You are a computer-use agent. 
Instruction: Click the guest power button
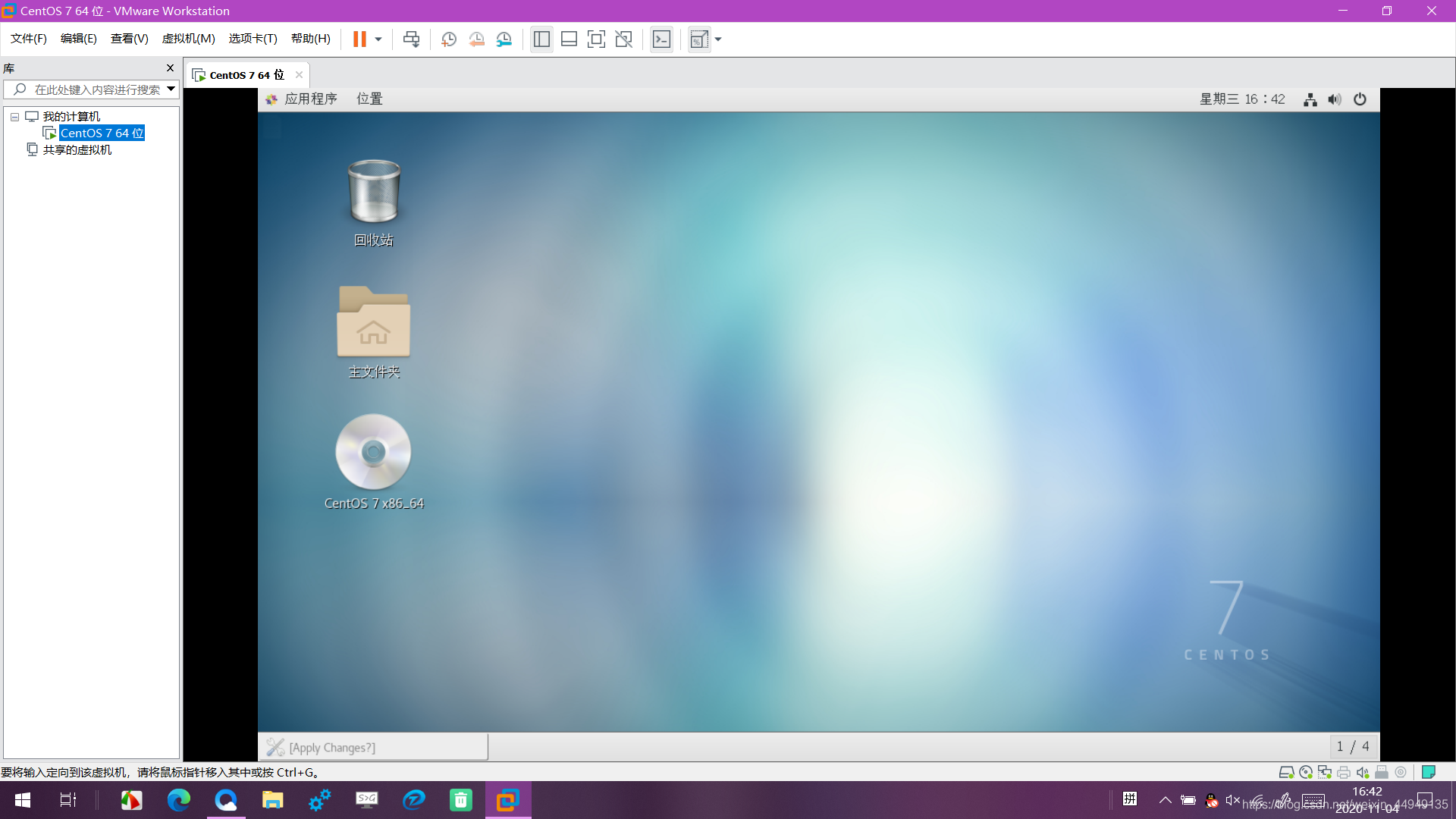coord(1360,99)
